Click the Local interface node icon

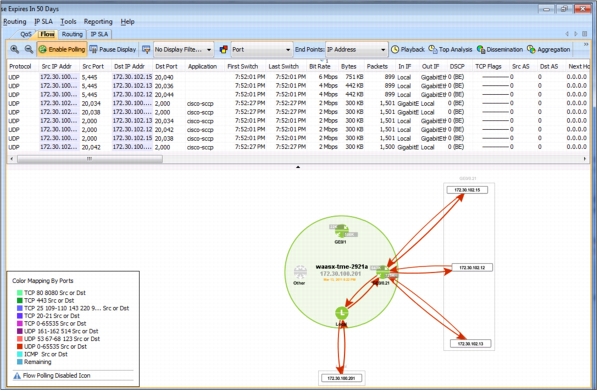pos(342,313)
